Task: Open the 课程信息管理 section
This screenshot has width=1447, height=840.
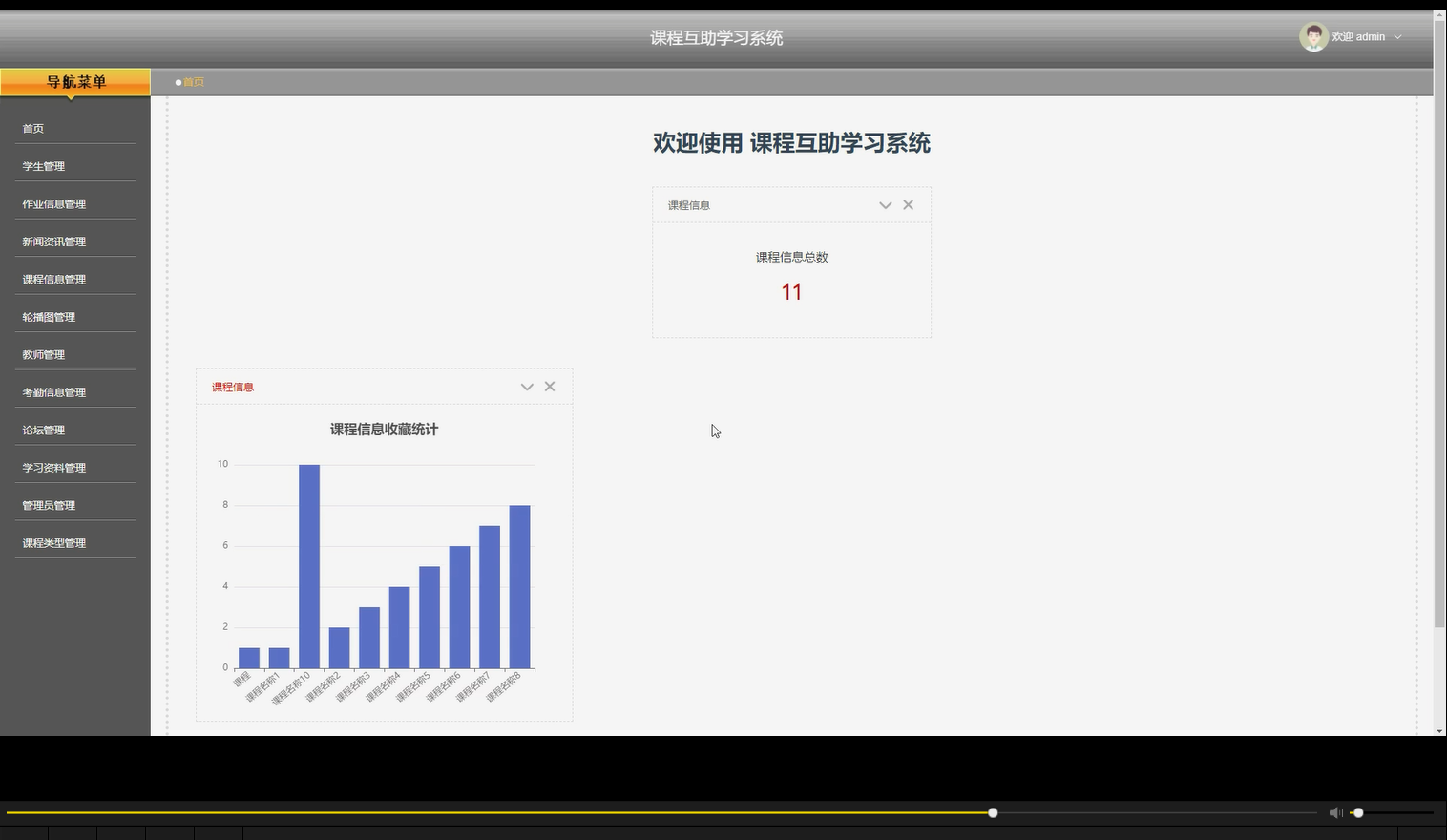Action: pos(53,278)
